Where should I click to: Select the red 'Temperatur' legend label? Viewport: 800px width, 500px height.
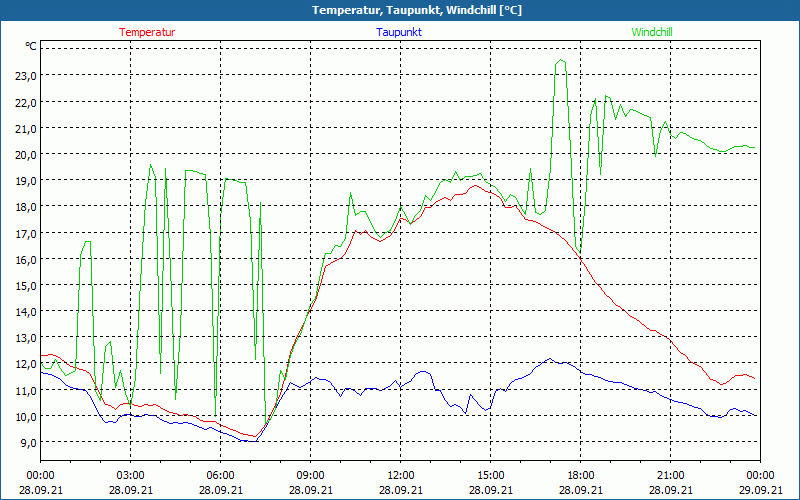[147, 32]
